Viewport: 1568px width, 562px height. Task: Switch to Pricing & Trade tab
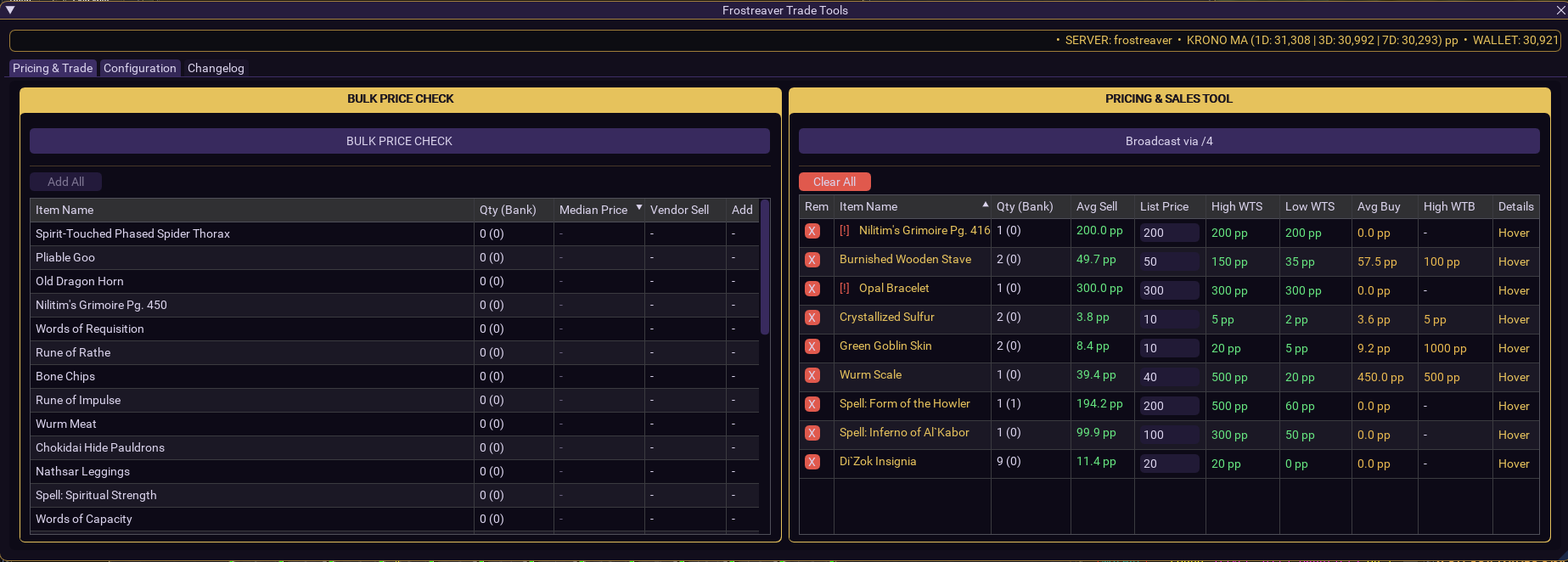[x=53, y=68]
